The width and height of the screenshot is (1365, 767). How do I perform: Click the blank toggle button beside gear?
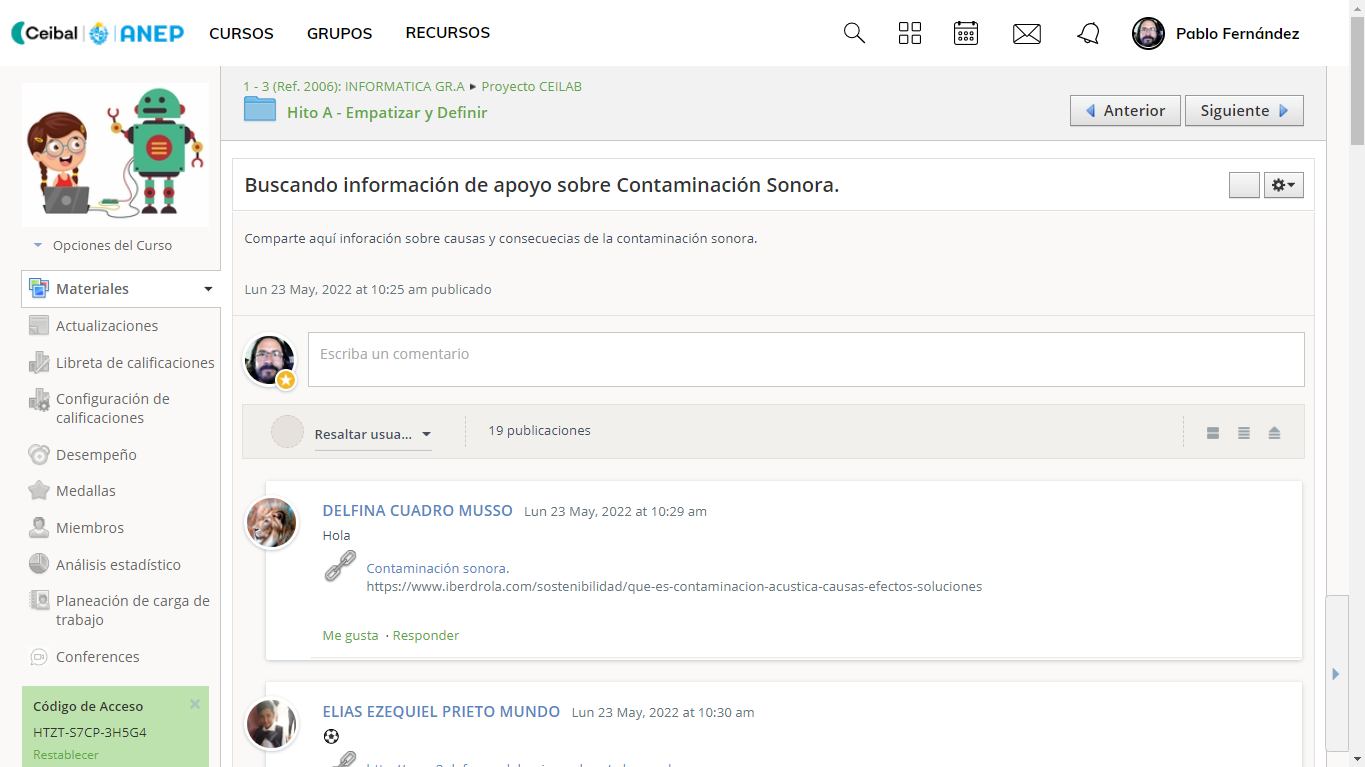(x=1244, y=185)
